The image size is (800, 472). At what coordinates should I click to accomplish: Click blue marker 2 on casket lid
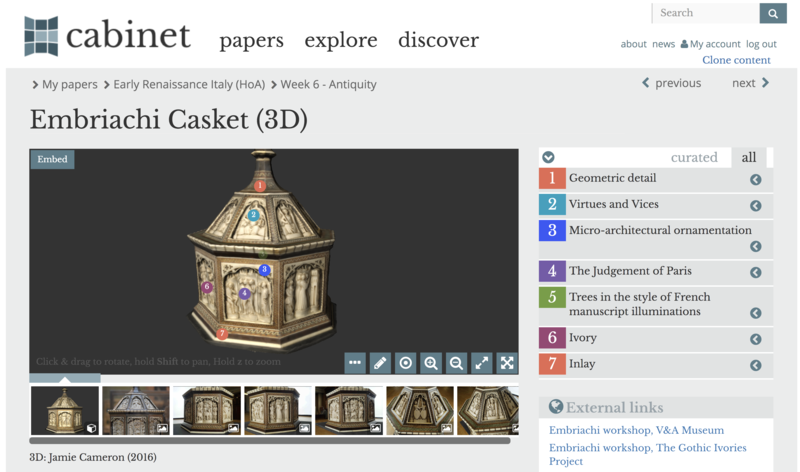pyautogui.click(x=253, y=215)
